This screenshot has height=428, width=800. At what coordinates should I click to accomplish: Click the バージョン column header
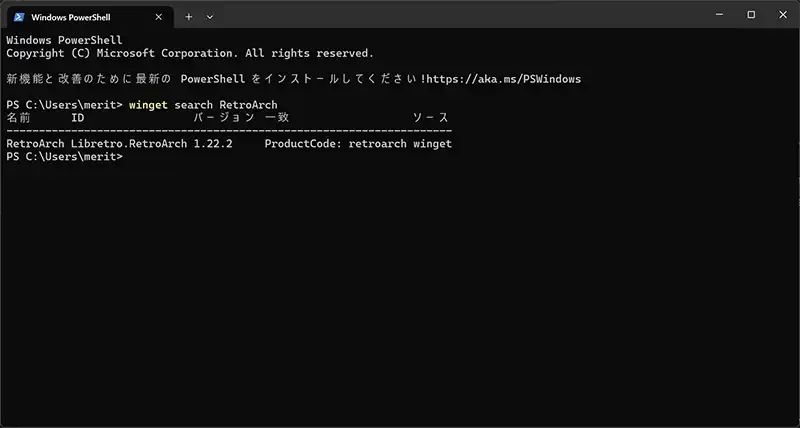(225, 117)
